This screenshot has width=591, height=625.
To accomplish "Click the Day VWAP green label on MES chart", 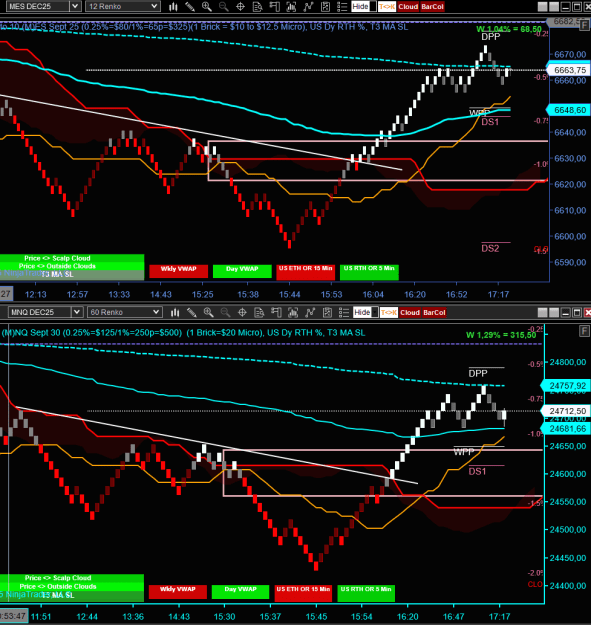I will tap(242, 271).
